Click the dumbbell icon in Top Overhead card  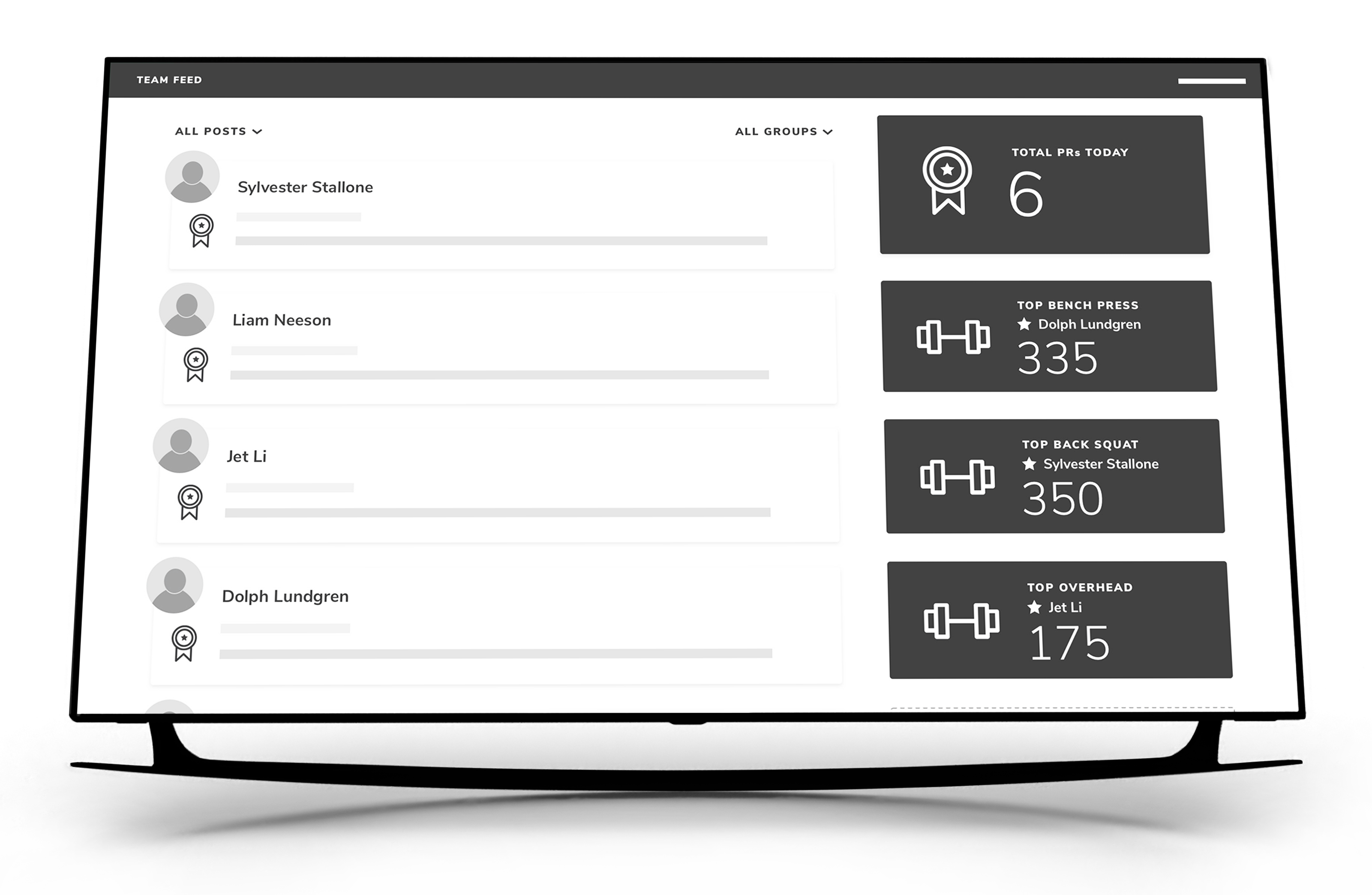[961, 621]
